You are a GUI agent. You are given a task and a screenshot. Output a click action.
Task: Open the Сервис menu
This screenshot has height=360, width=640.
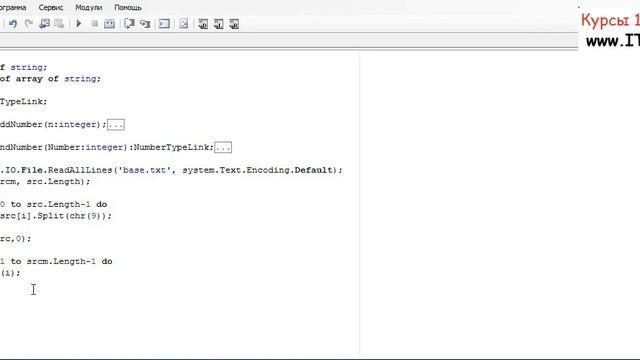pyautogui.click(x=51, y=7)
